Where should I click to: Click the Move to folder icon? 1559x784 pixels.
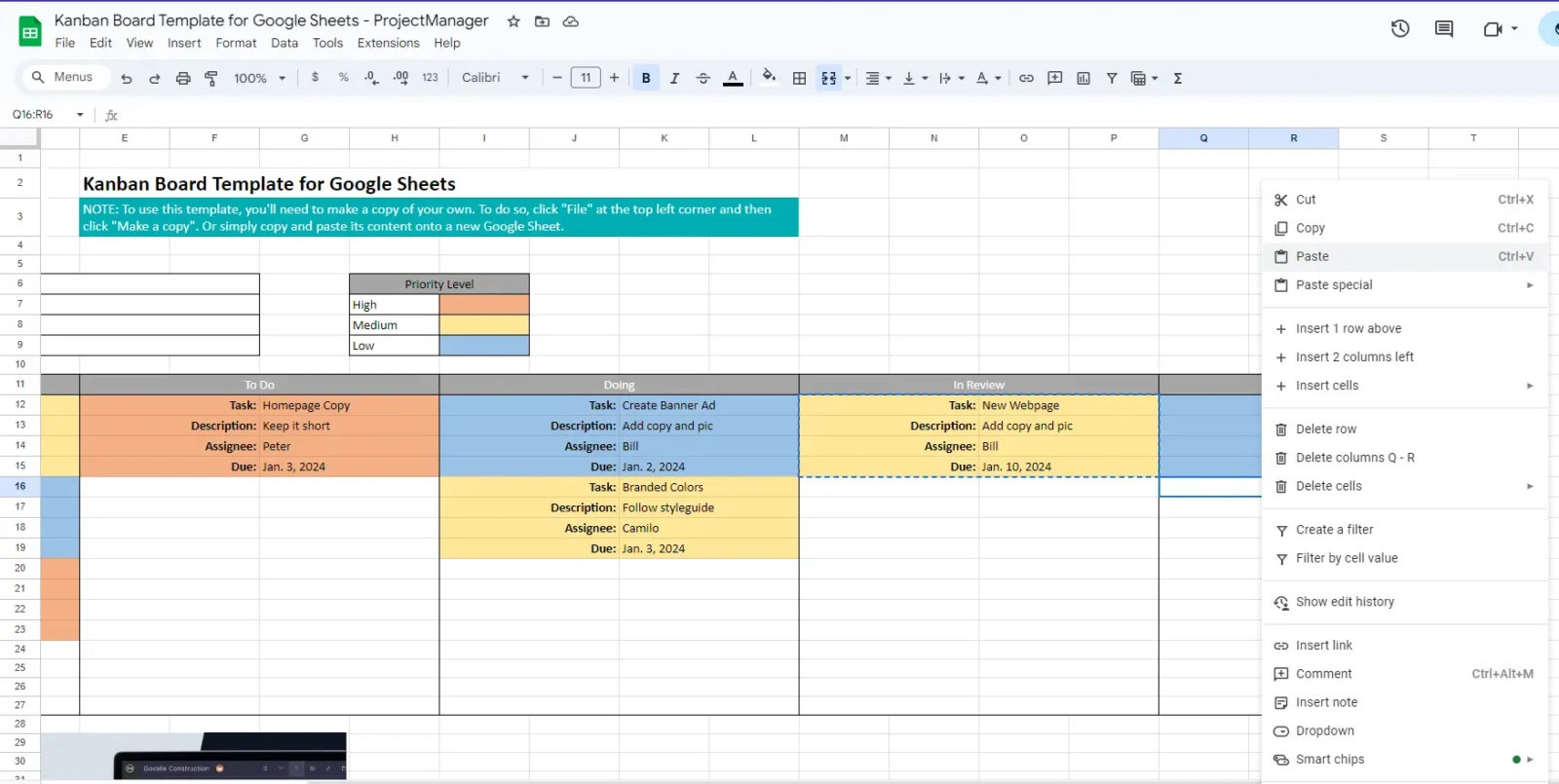(x=542, y=21)
